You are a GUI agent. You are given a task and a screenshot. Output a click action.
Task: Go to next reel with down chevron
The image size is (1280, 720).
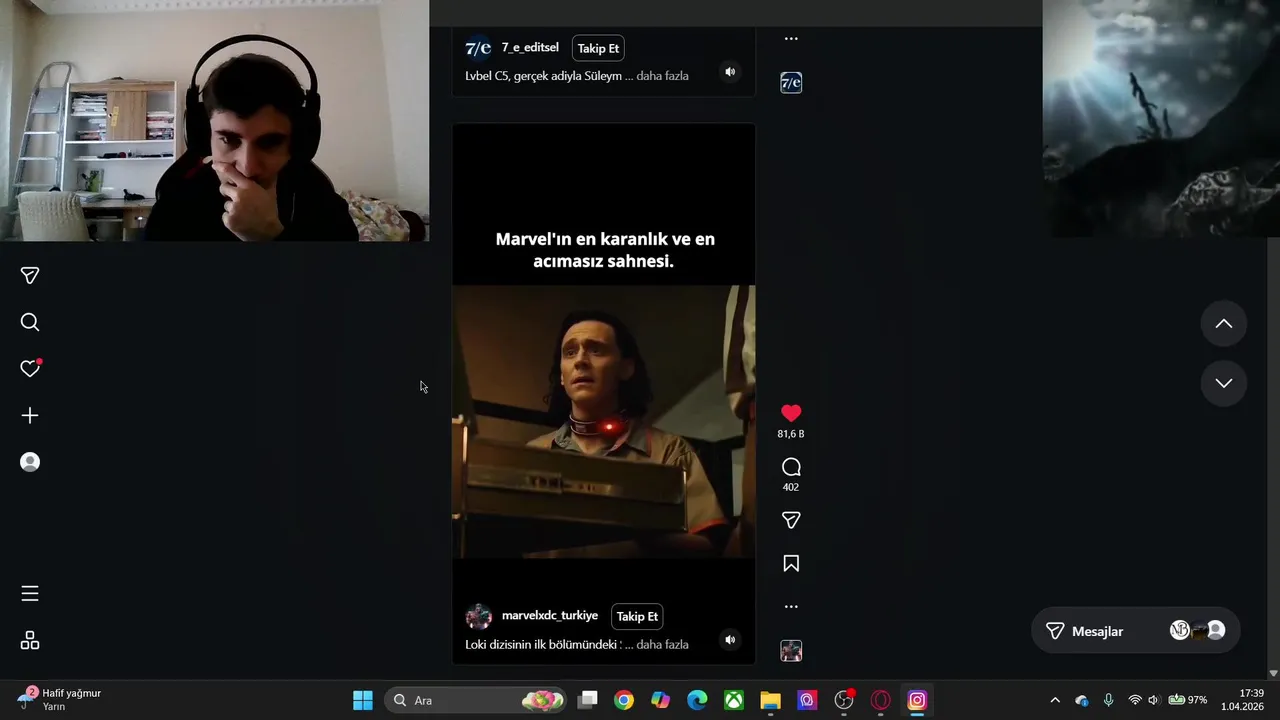(x=1223, y=383)
